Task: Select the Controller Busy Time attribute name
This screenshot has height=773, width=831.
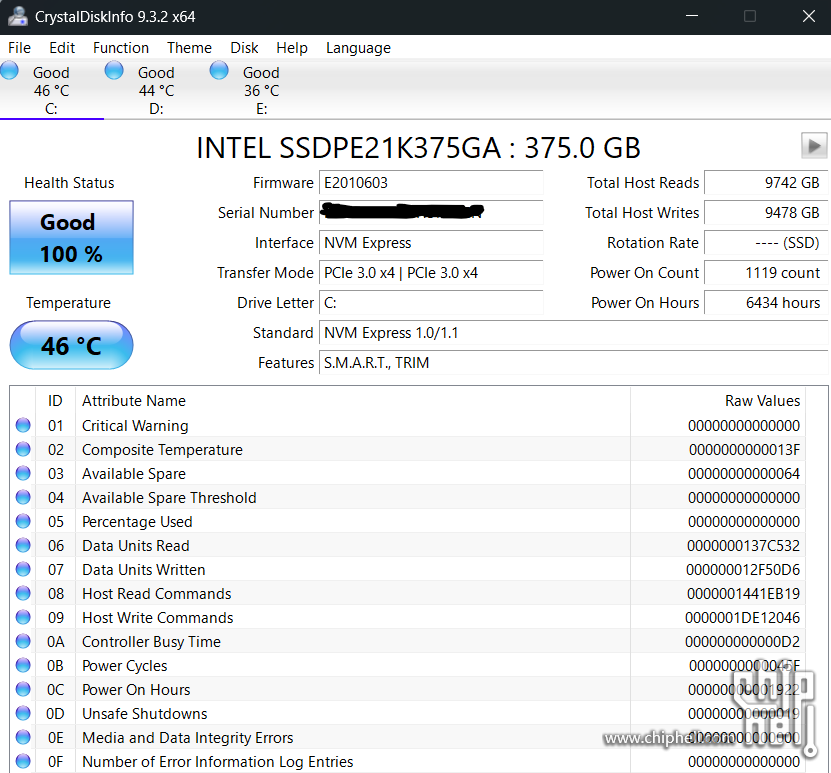Action: pos(151,642)
